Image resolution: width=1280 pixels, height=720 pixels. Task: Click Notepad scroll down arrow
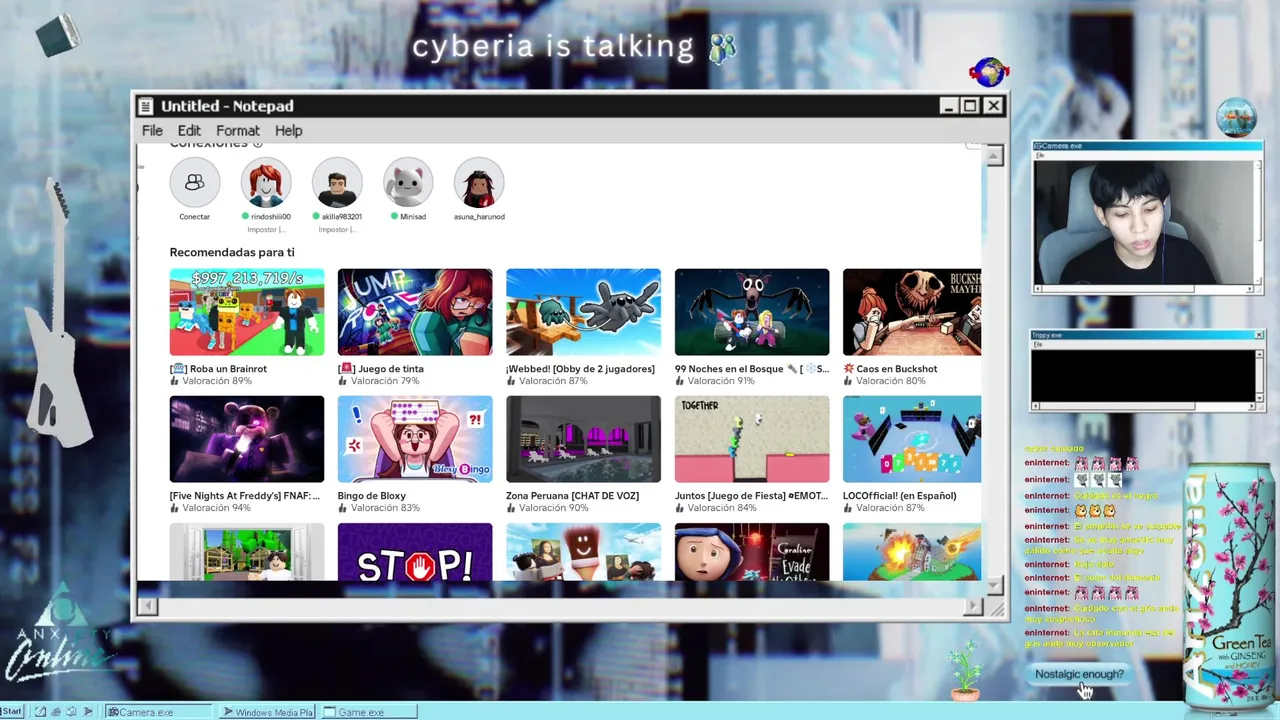[x=994, y=586]
